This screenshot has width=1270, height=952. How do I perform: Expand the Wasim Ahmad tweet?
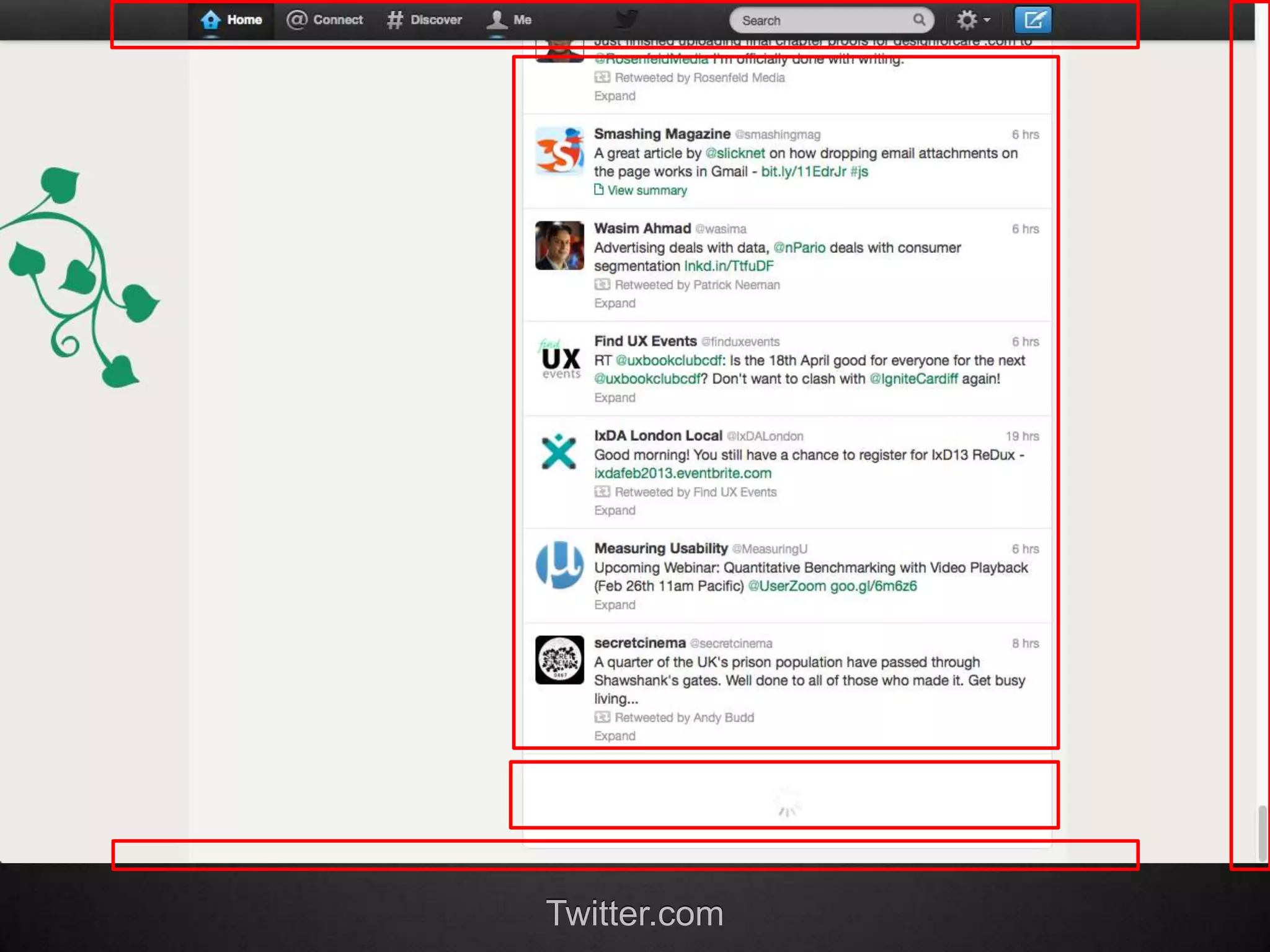pos(615,303)
